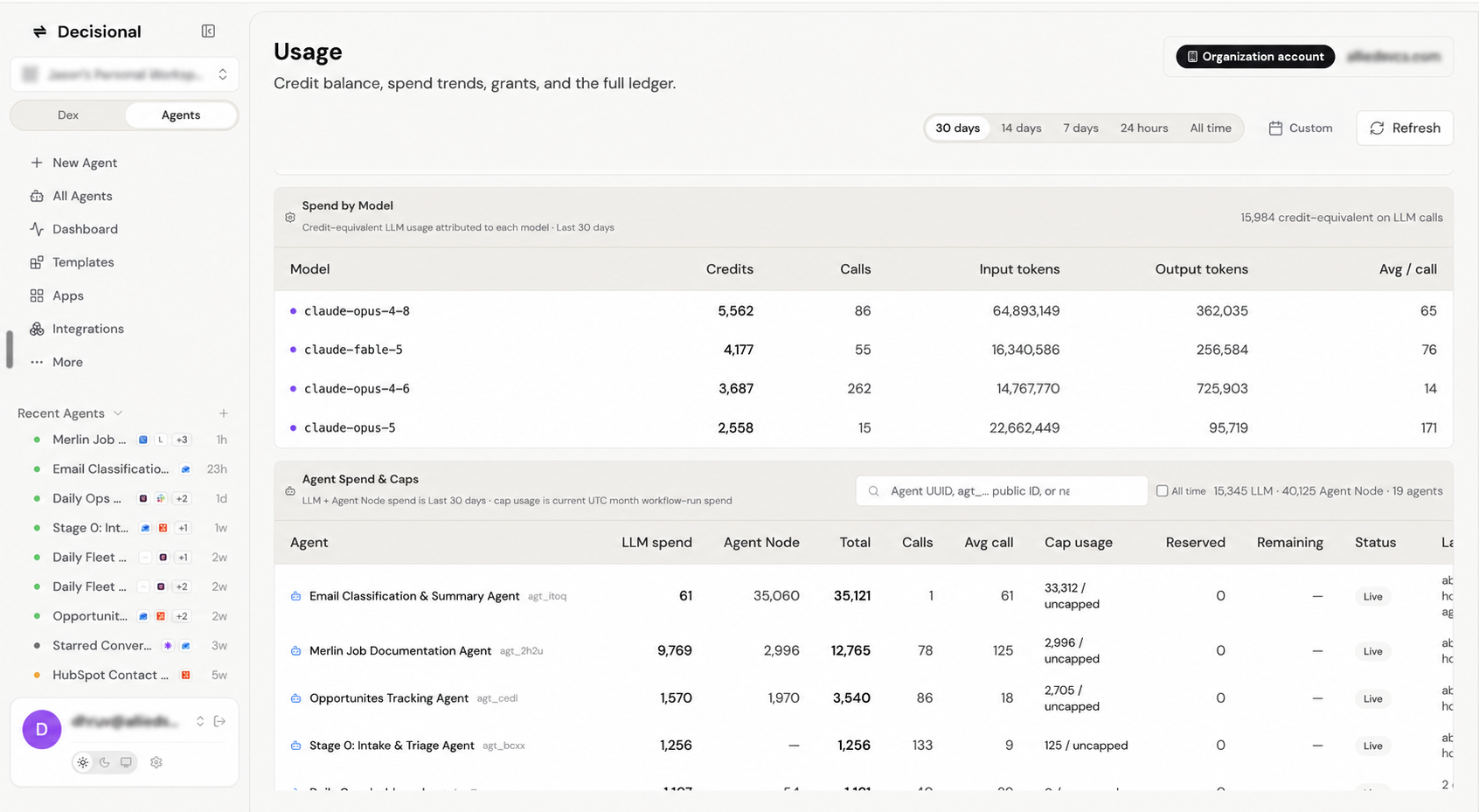The height and width of the screenshot is (812, 1479).
Task: Click the +3 integrations badge on Merlin Job
Action: 181,440
